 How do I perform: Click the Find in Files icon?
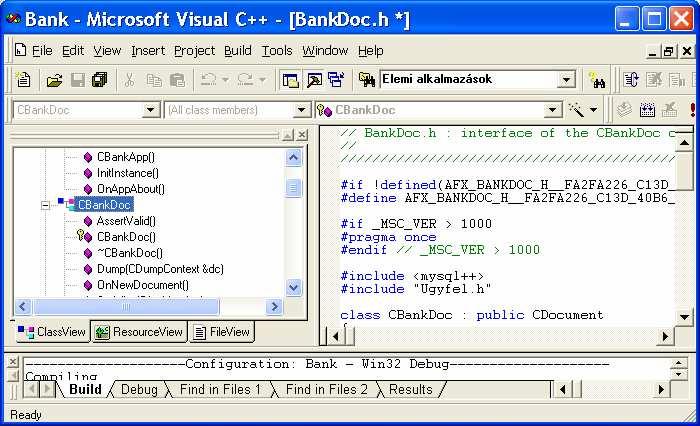tap(367, 80)
